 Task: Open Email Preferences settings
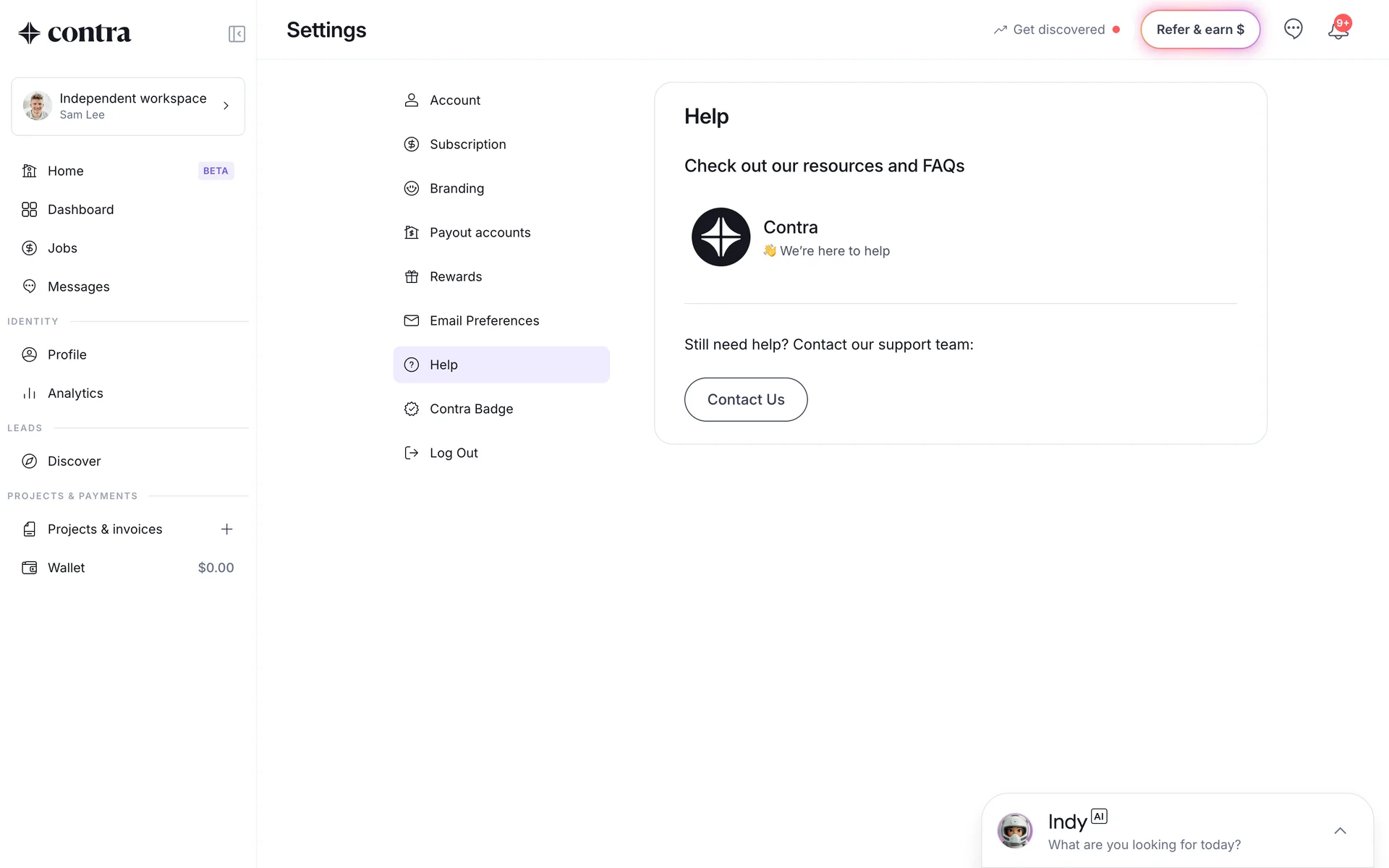click(x=484, y=320)
